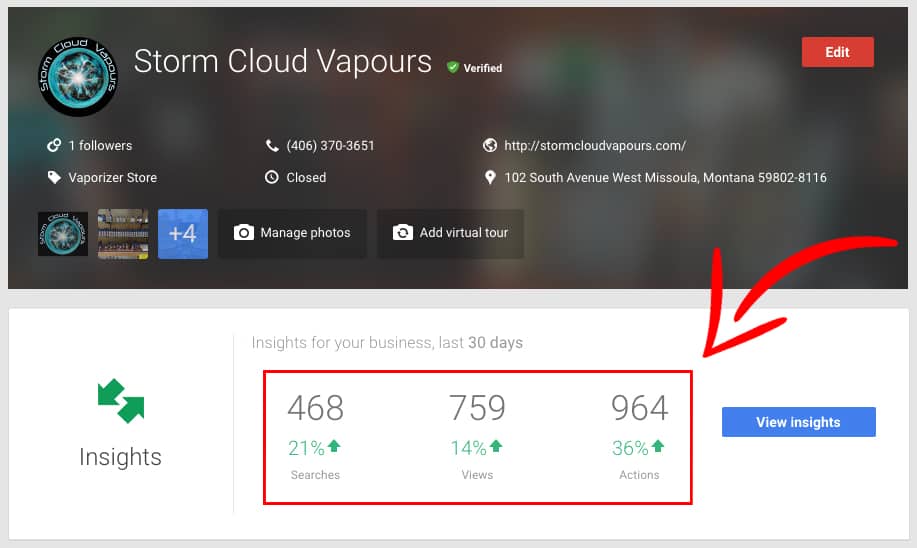This screenshot has height=548, width=917.
Task: Click the camera icon in Manage photos
Action: tap(244, 233)
